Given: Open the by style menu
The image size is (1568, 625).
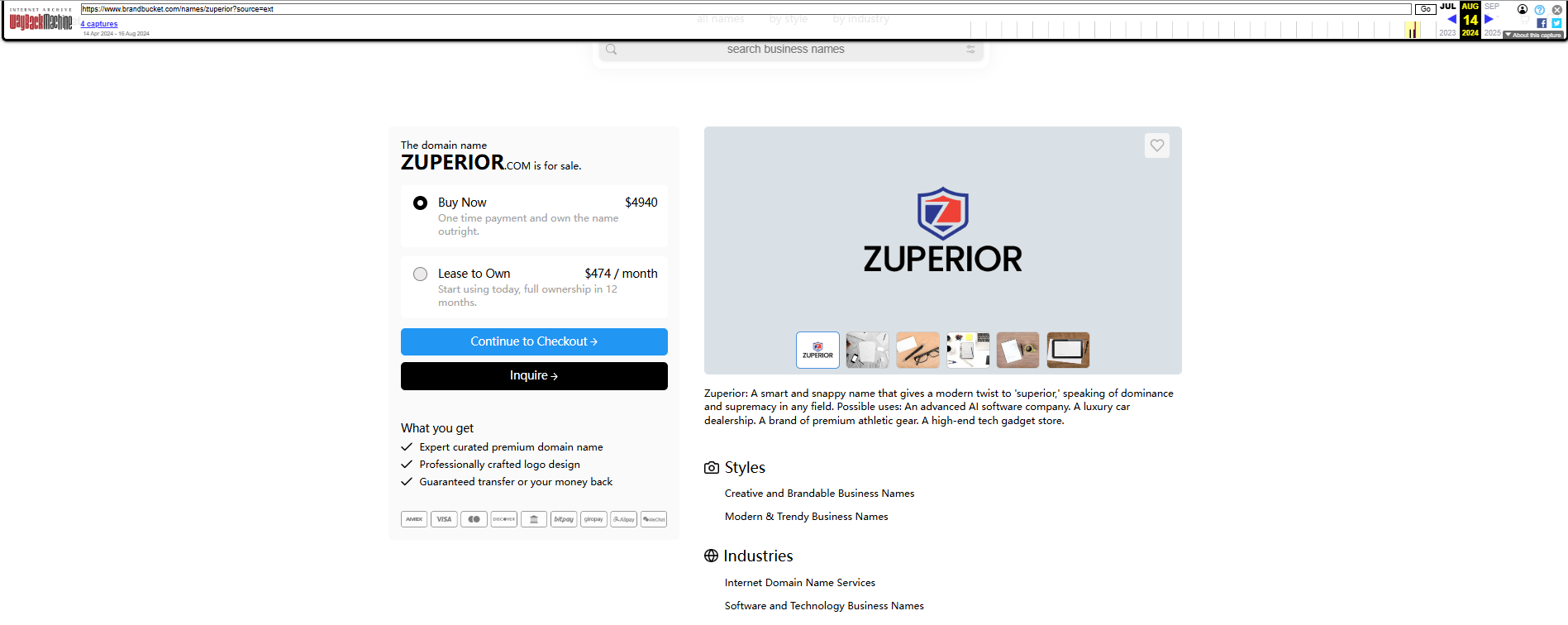Looking at the screenshot, I should pos(789,19).
